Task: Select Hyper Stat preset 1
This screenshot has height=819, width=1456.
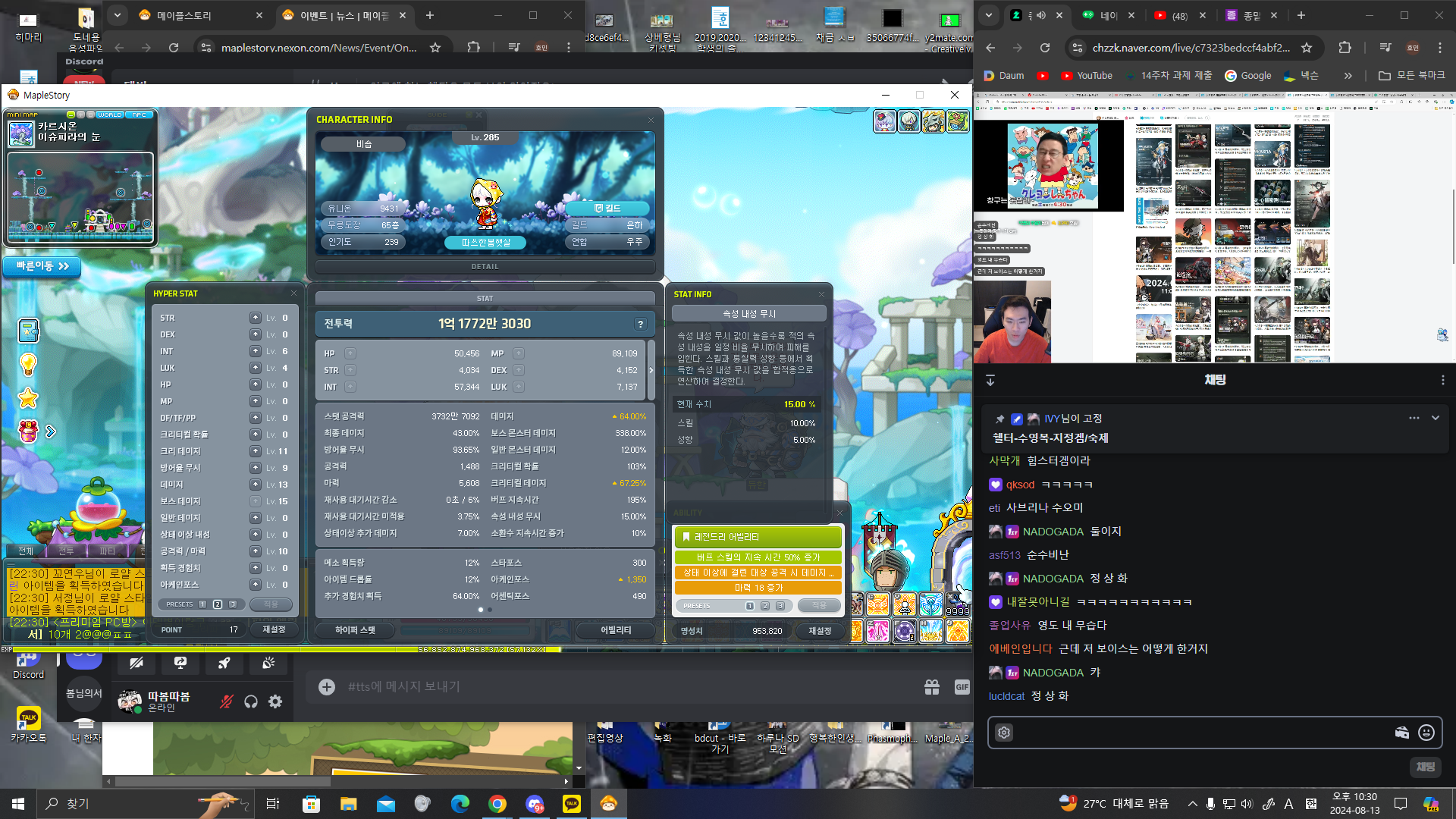Action: coord(202,604)
